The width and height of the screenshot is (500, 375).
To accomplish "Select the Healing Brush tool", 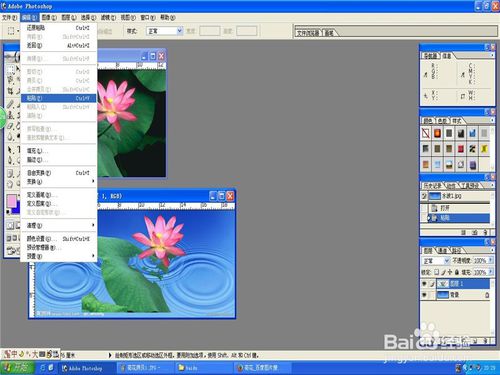I will coord(10,104).
